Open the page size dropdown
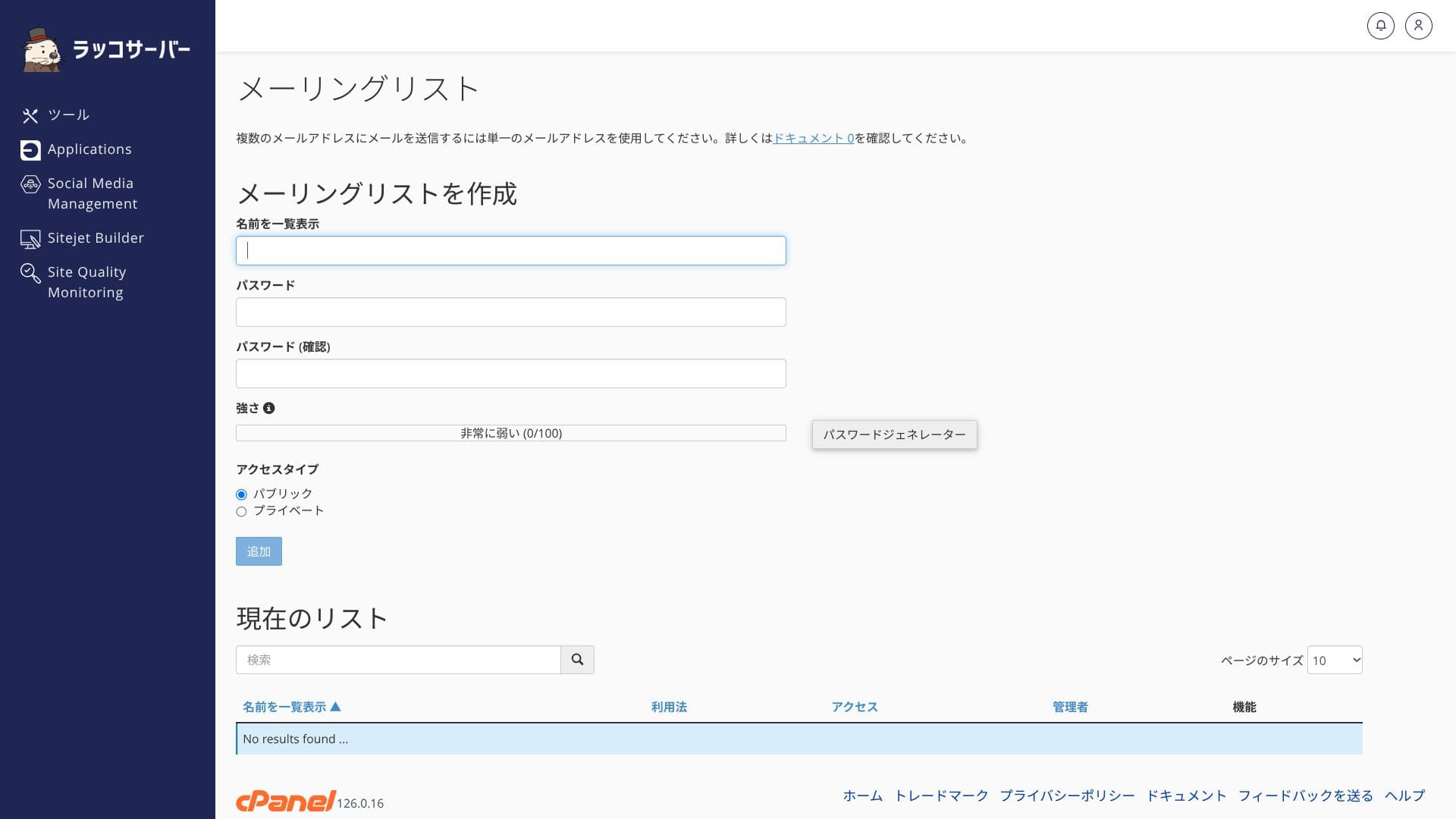This screenshot has width=1456, height=819. (1334, 660)
